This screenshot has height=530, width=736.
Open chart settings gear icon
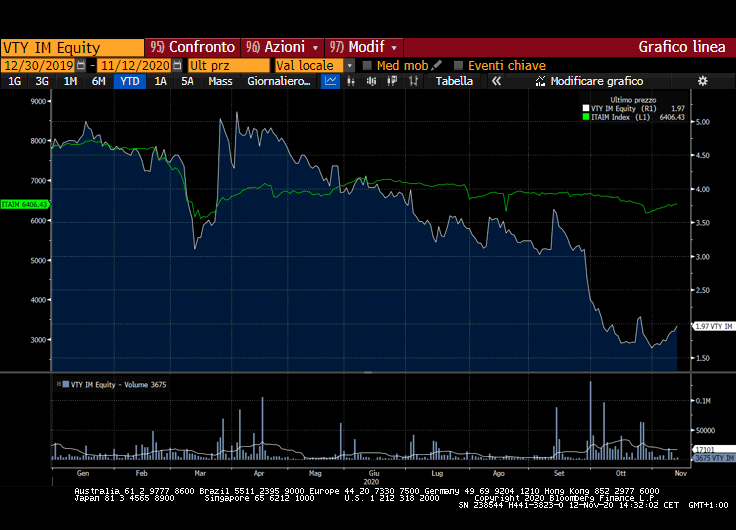click(x=702, y=81)
